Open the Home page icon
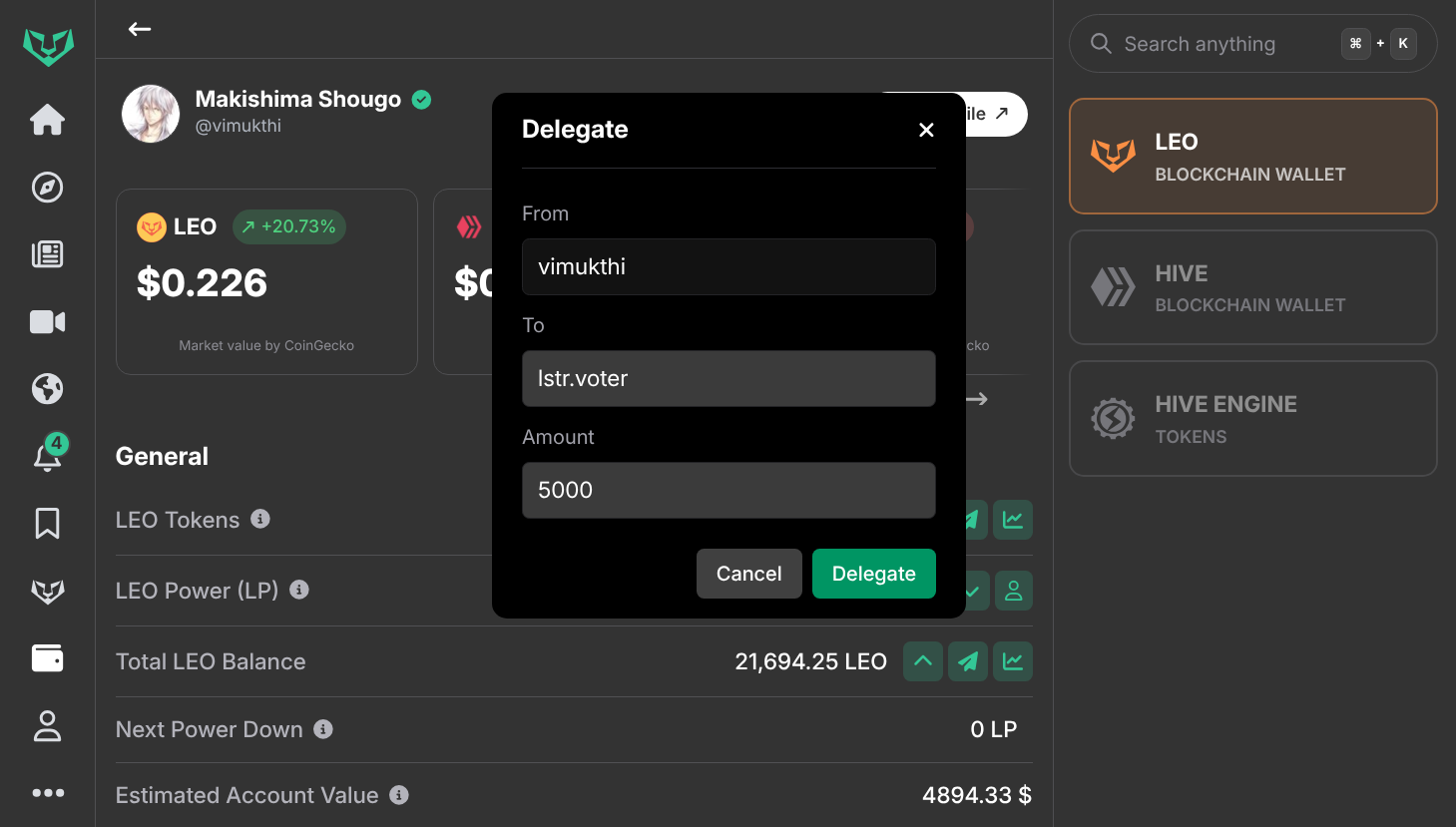This screenshot has height=827, width=1456. tap(48, 120)
